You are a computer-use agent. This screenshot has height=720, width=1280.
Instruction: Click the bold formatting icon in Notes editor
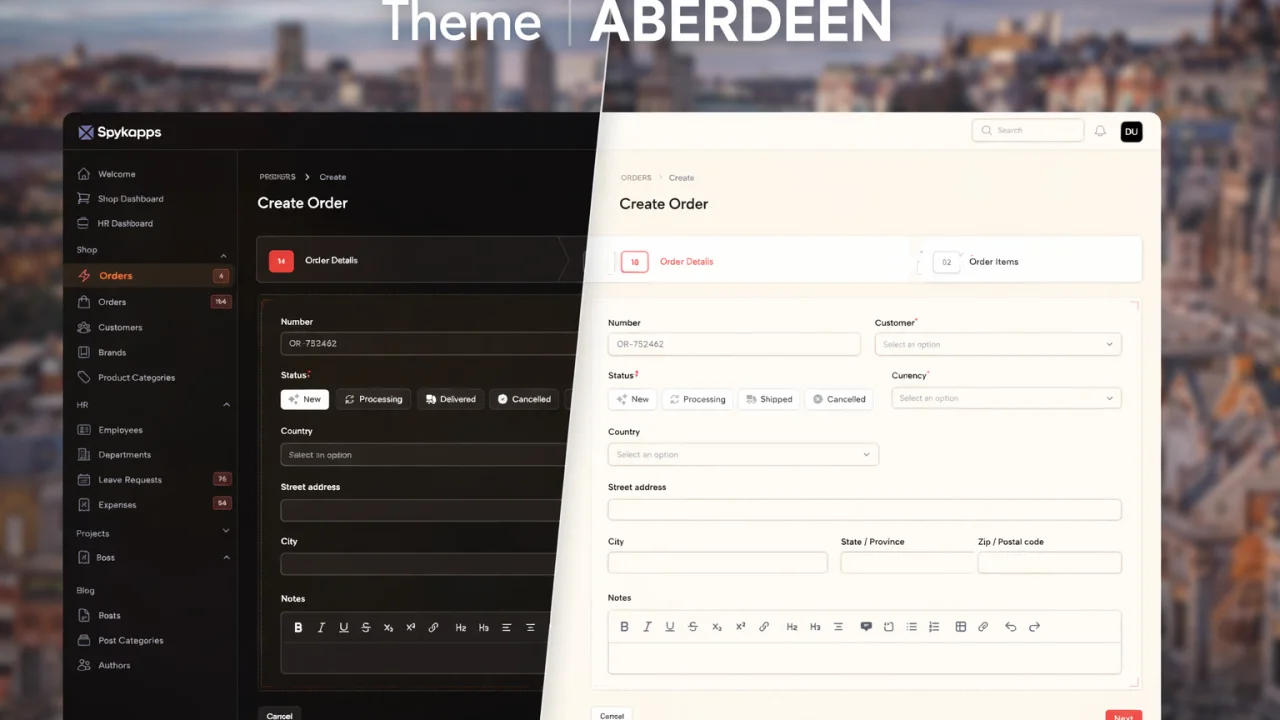point(624,626)
